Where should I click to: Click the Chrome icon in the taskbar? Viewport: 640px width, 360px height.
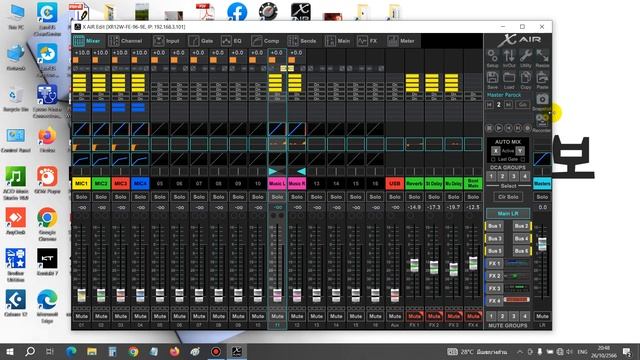[x=133, y=351]
